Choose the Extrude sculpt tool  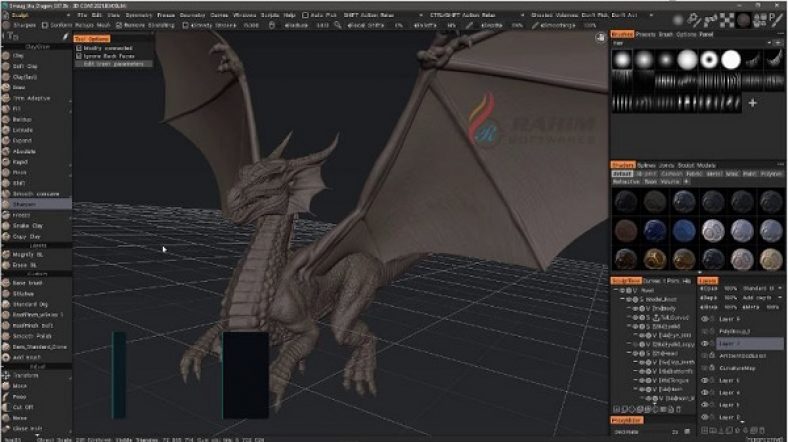pos(26,130)
